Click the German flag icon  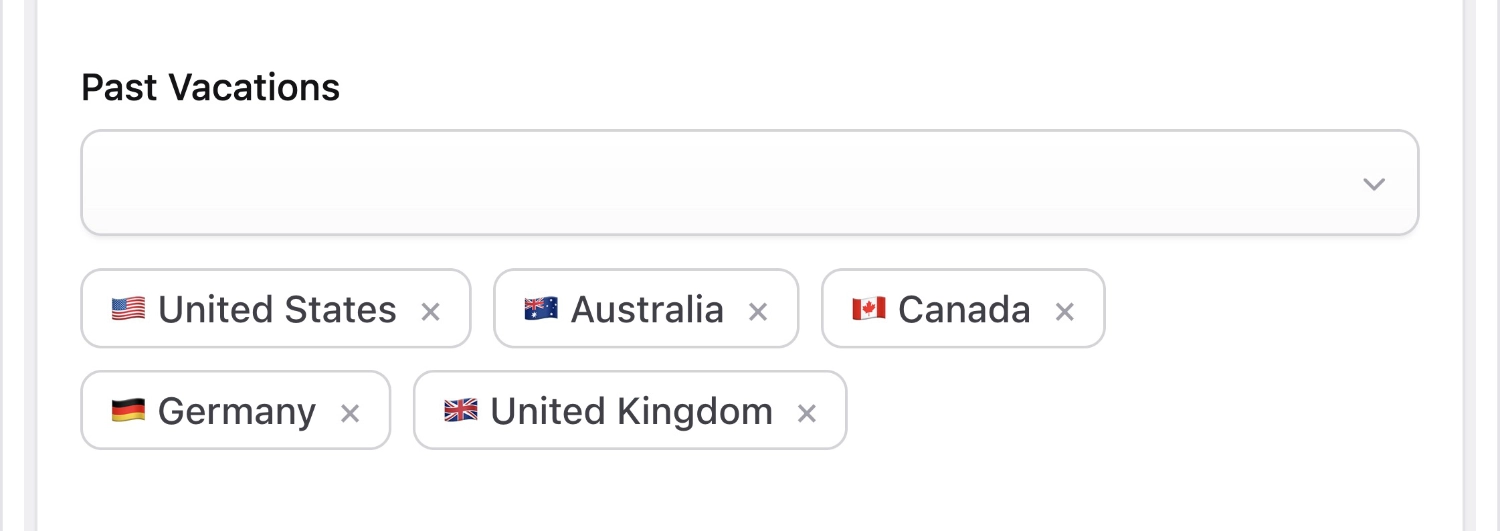click(128, 411)
